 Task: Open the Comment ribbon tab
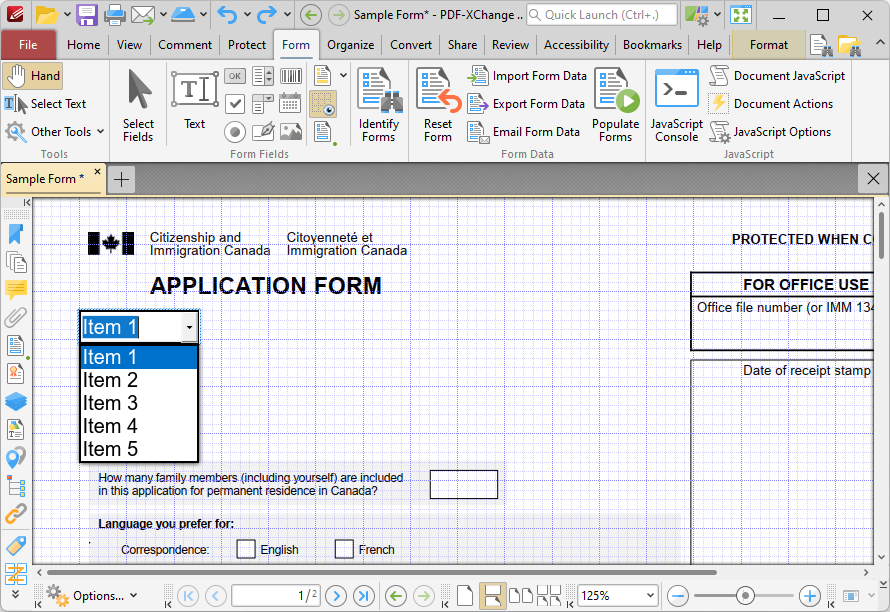coord(185,45)
